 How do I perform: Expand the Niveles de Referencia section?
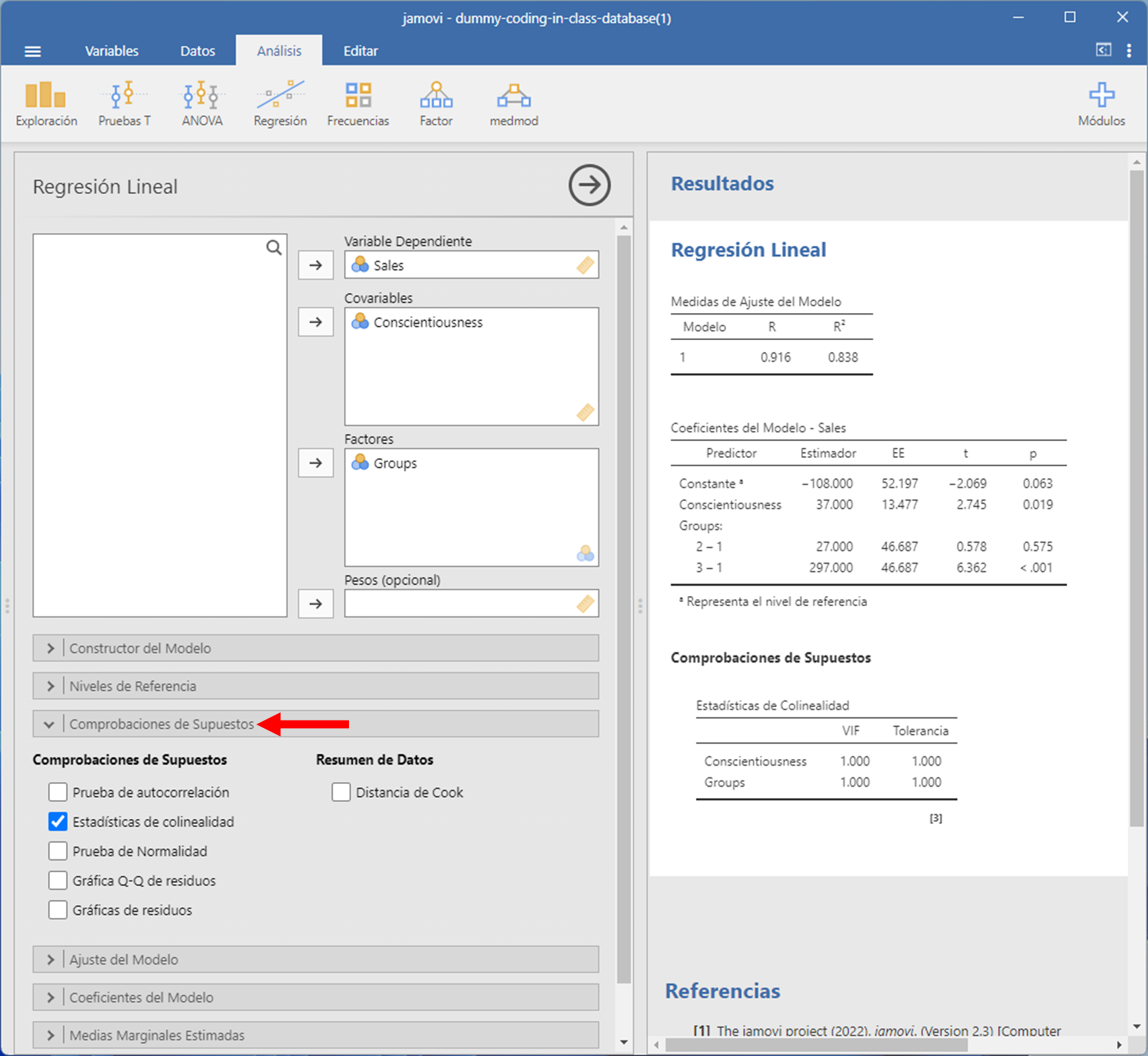315,686
